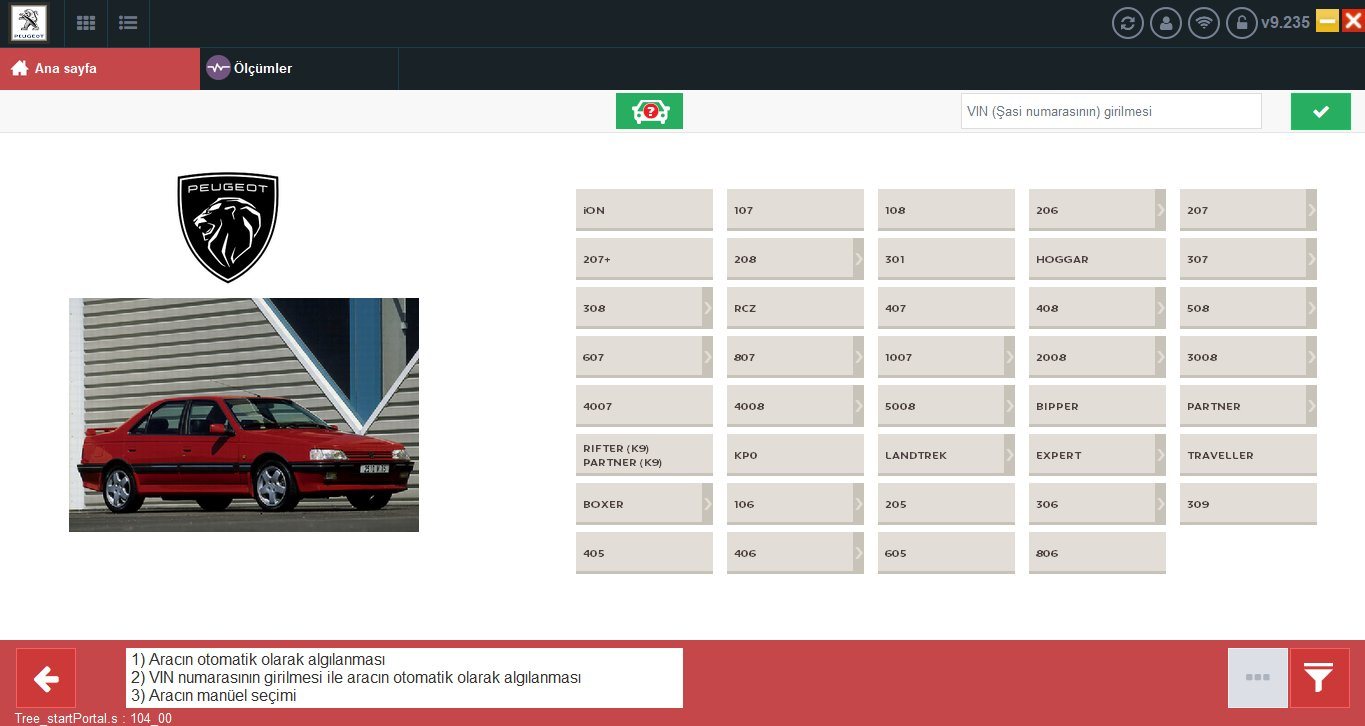
Task: Click the Wi-Fi connection status icon
Action: [x=1203, y=23]
